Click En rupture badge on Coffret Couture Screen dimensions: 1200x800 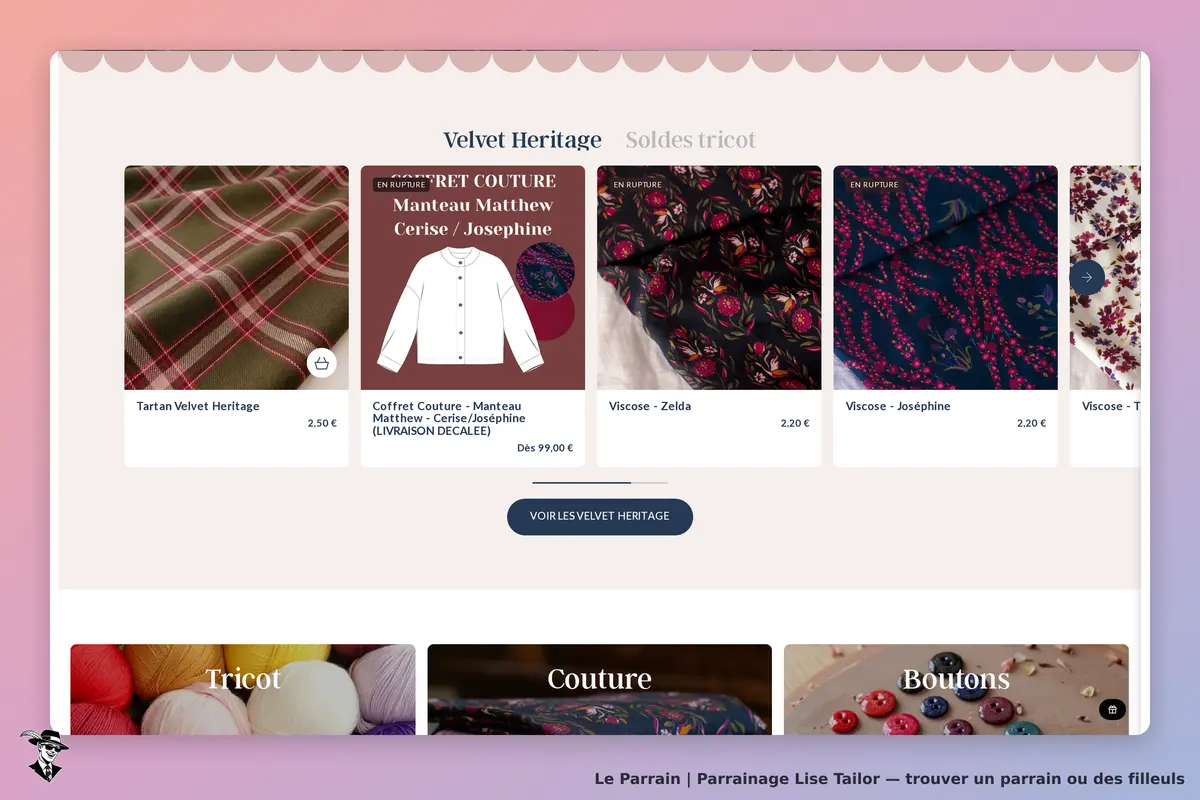[x=401, y=185]
